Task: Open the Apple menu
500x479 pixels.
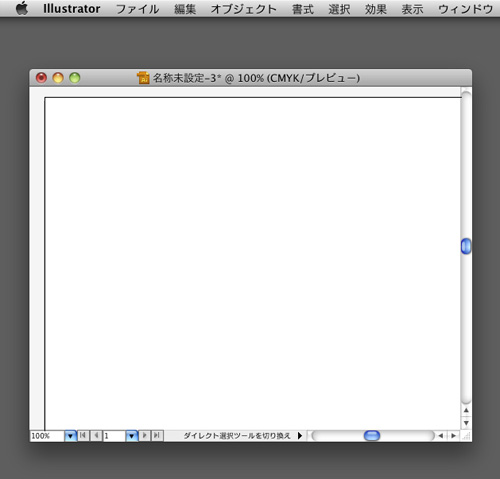Action: [22, 8]
